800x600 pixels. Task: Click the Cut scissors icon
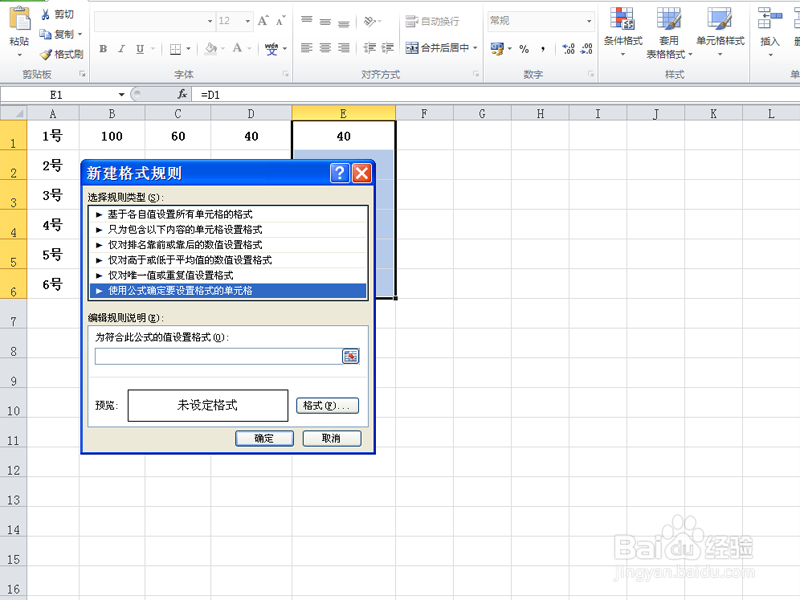point(46,15)
